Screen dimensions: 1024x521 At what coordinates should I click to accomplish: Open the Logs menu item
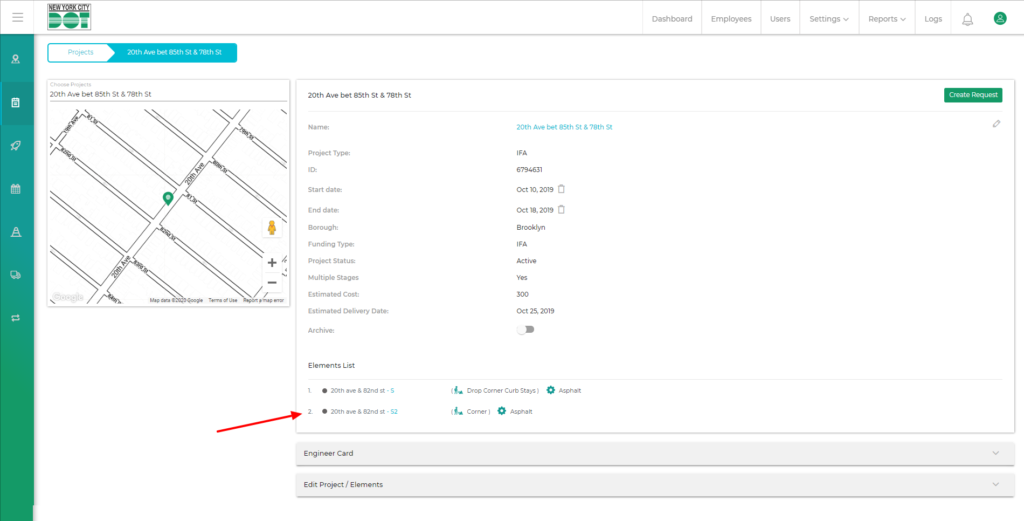(x=933, y=19)
